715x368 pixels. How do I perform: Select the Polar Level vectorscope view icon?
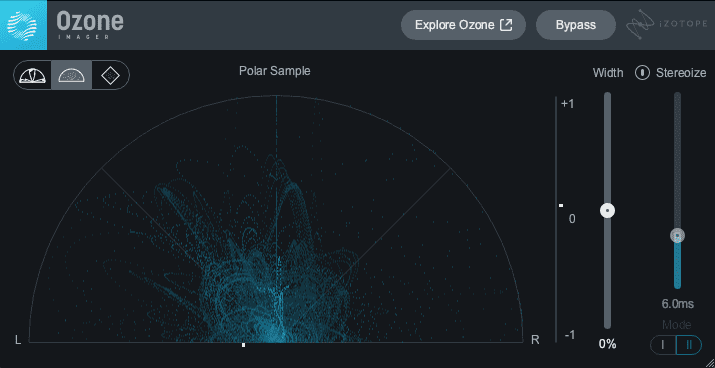tap(32, 75)
